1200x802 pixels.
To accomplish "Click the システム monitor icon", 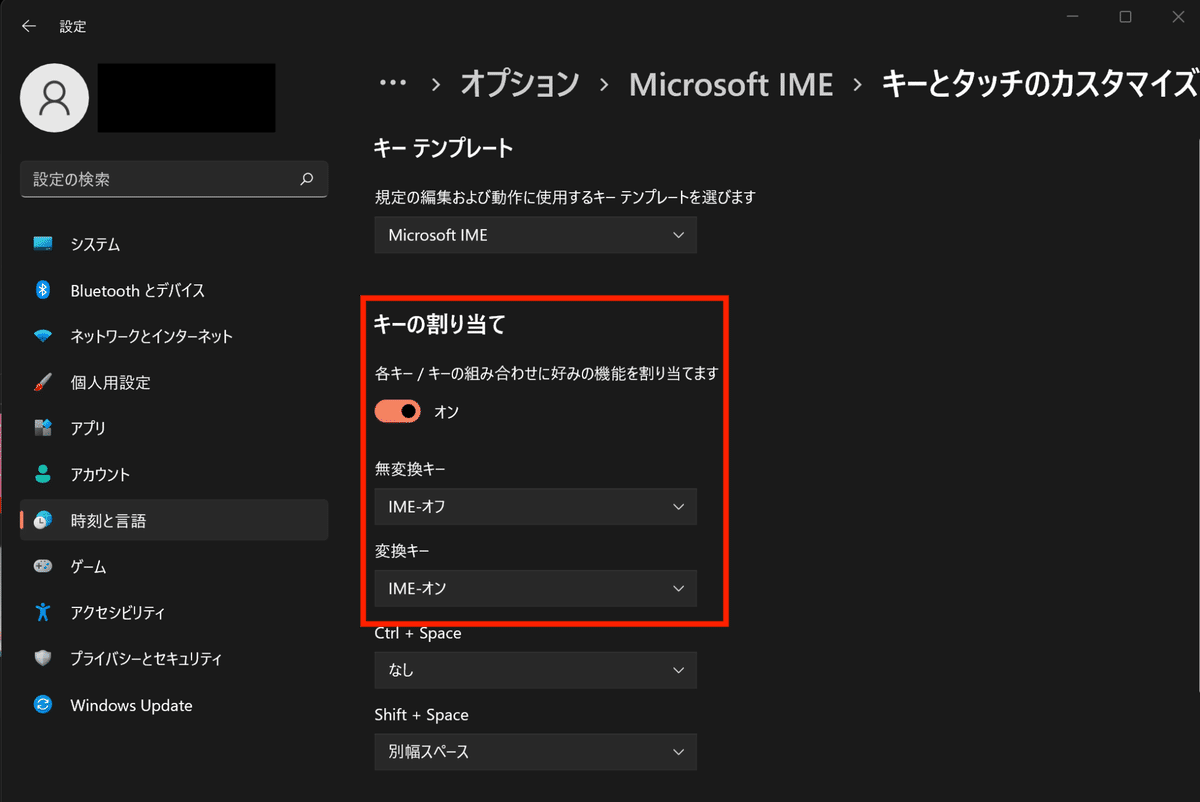I will pos(43,244).
